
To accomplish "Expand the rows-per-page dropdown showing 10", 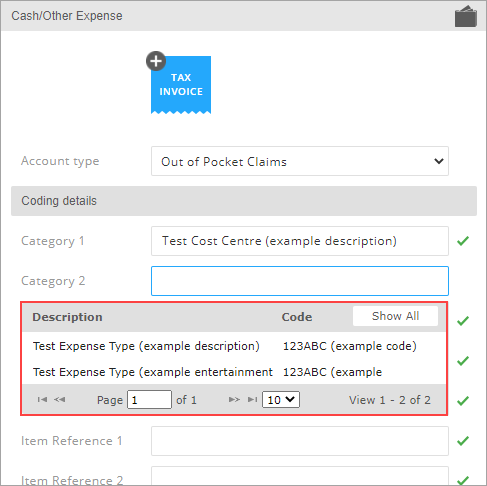I will point(281,400).
